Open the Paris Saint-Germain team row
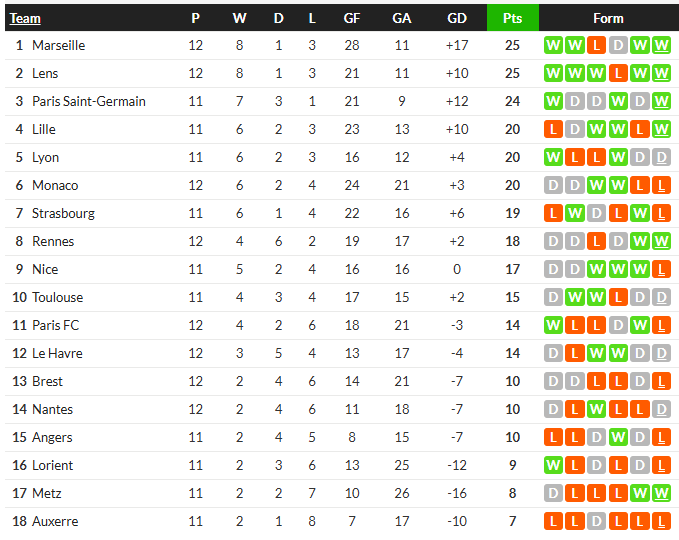The width and height of the screenshot is (679, 540). 340,101
